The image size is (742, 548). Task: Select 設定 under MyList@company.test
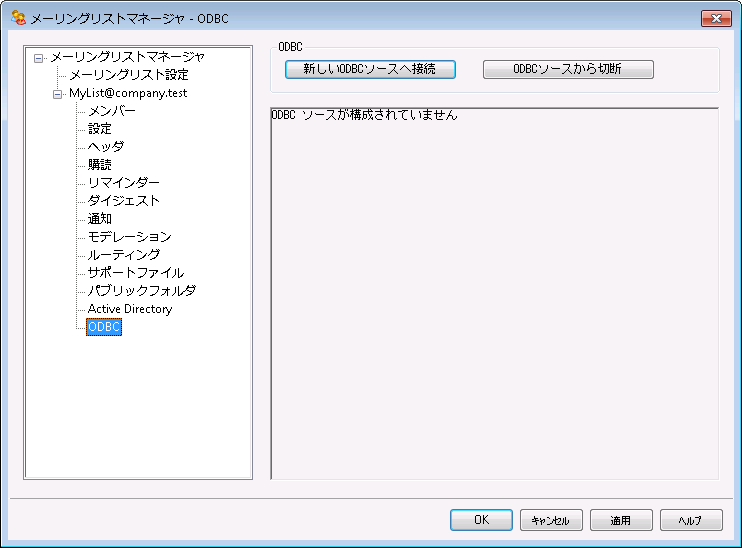(99, 129)
